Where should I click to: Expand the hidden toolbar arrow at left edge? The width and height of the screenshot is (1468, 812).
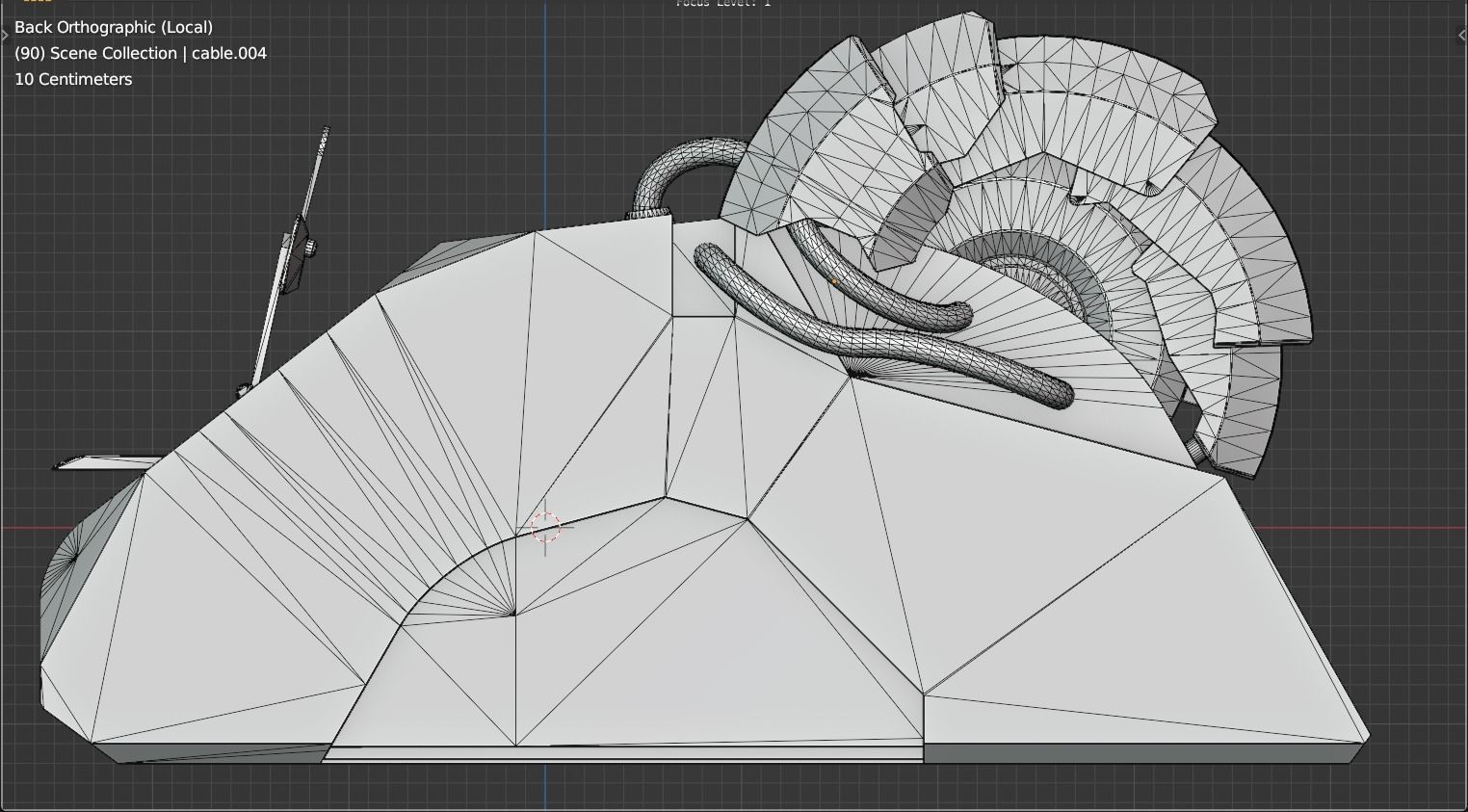pos(5,36)
